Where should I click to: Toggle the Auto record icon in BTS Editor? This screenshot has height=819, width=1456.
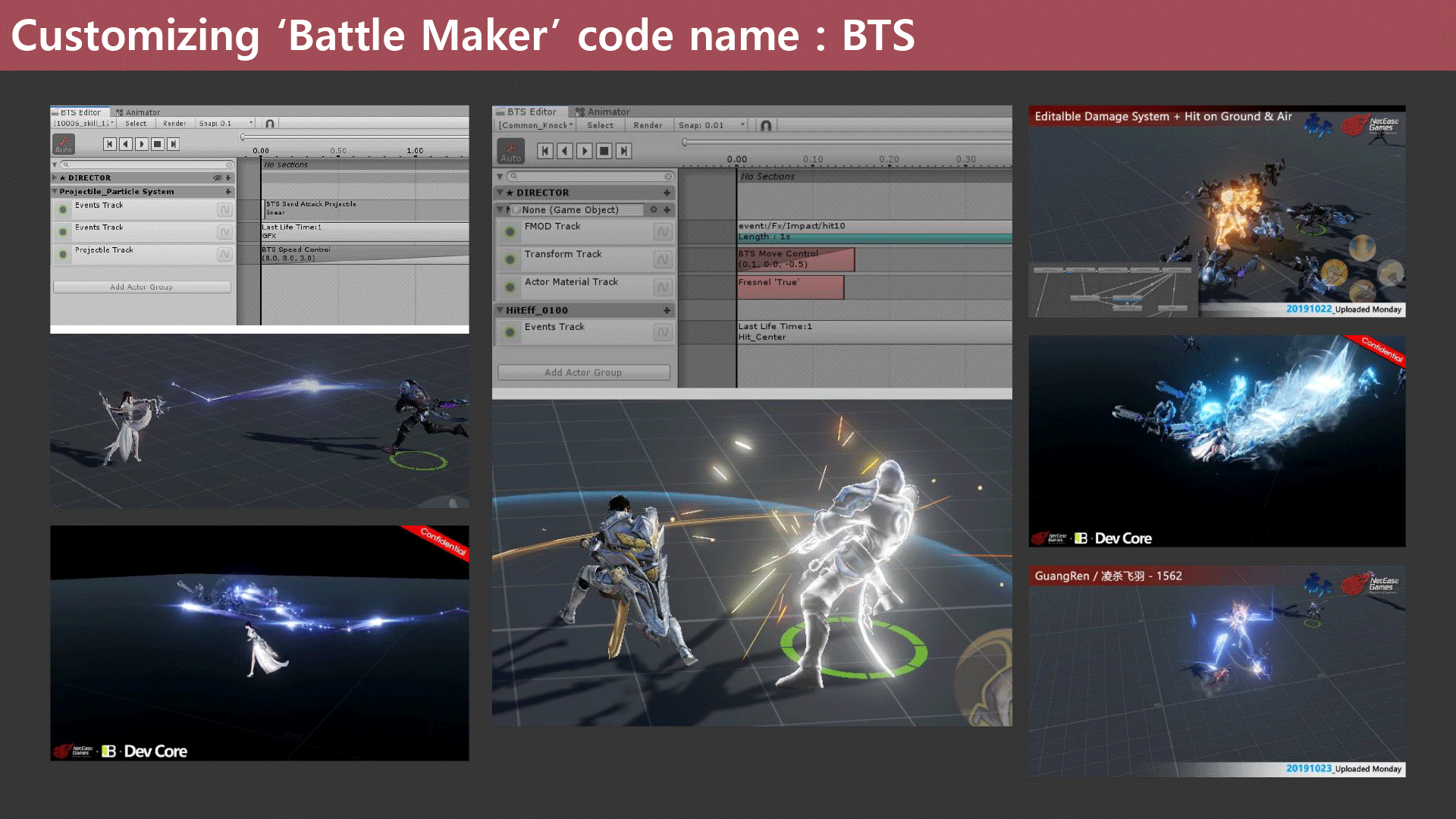point(510,151)
